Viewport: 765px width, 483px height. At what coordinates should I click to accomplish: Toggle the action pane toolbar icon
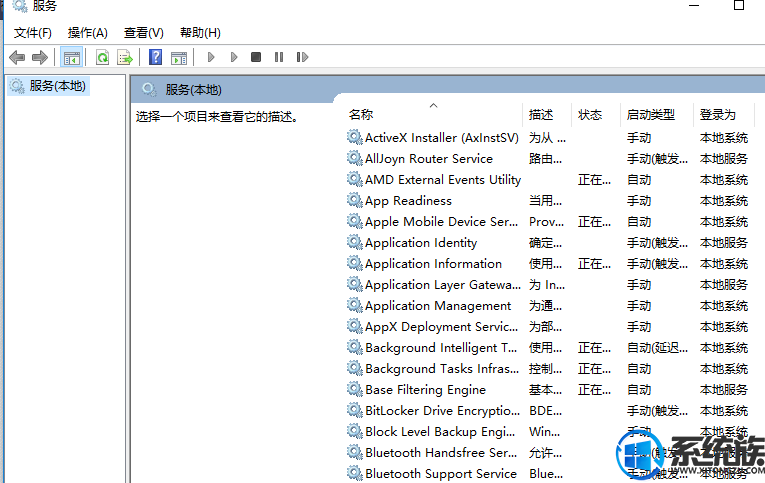179,58
